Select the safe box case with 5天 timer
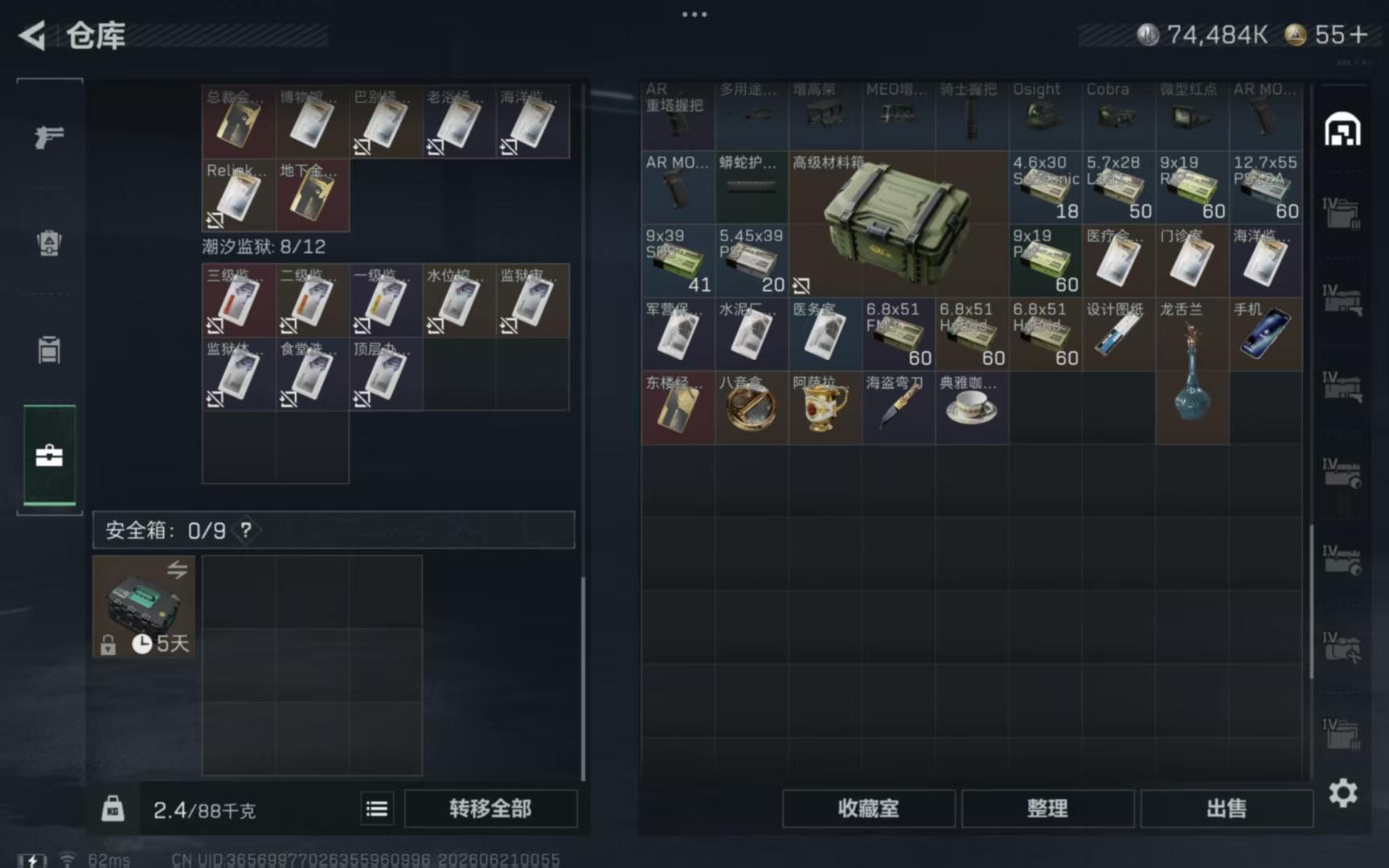 (x=144, y=607)
